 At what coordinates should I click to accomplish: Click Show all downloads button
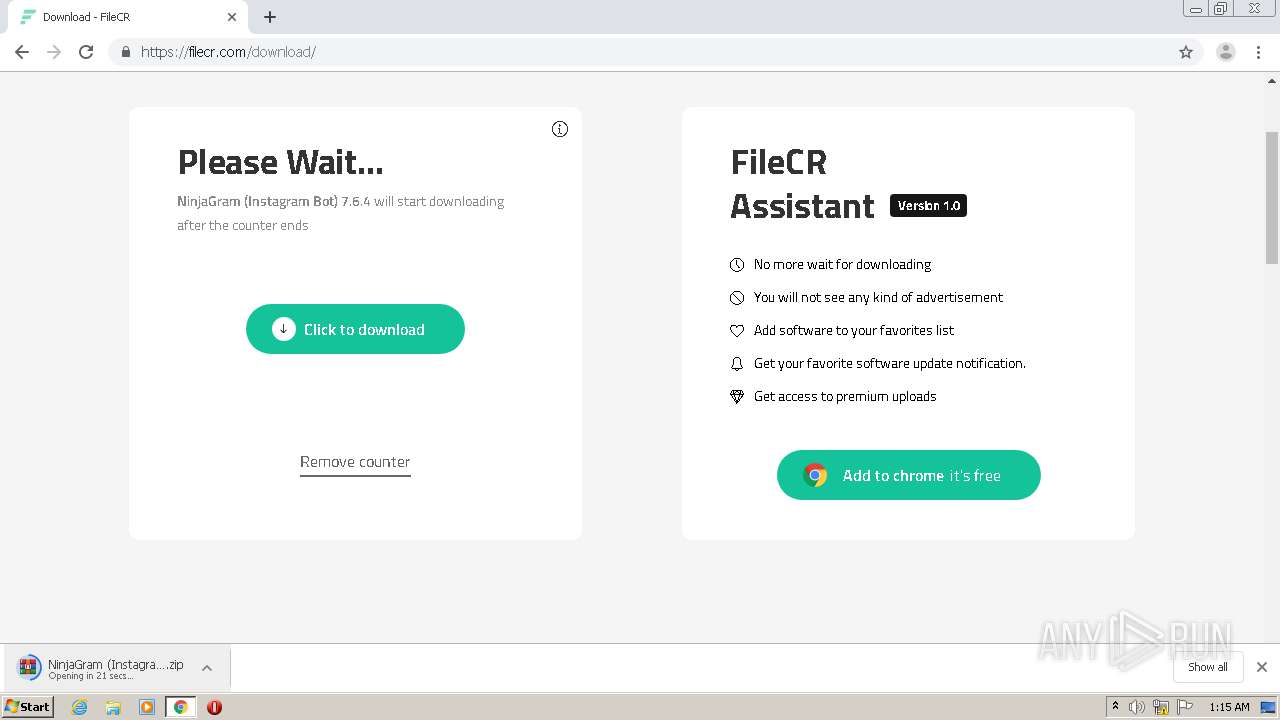point(1207,667)
